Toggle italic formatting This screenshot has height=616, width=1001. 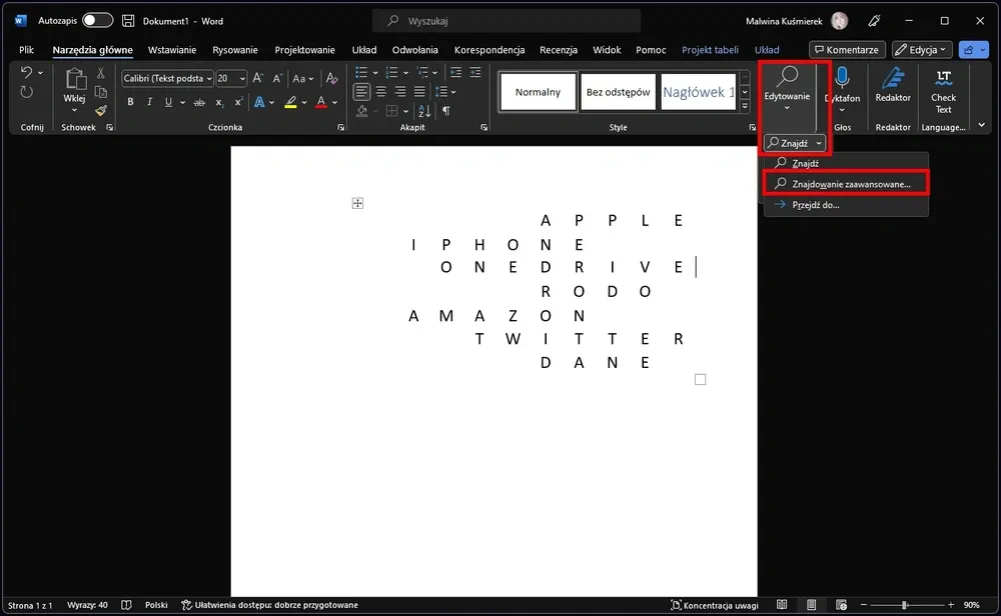[149, 102]
